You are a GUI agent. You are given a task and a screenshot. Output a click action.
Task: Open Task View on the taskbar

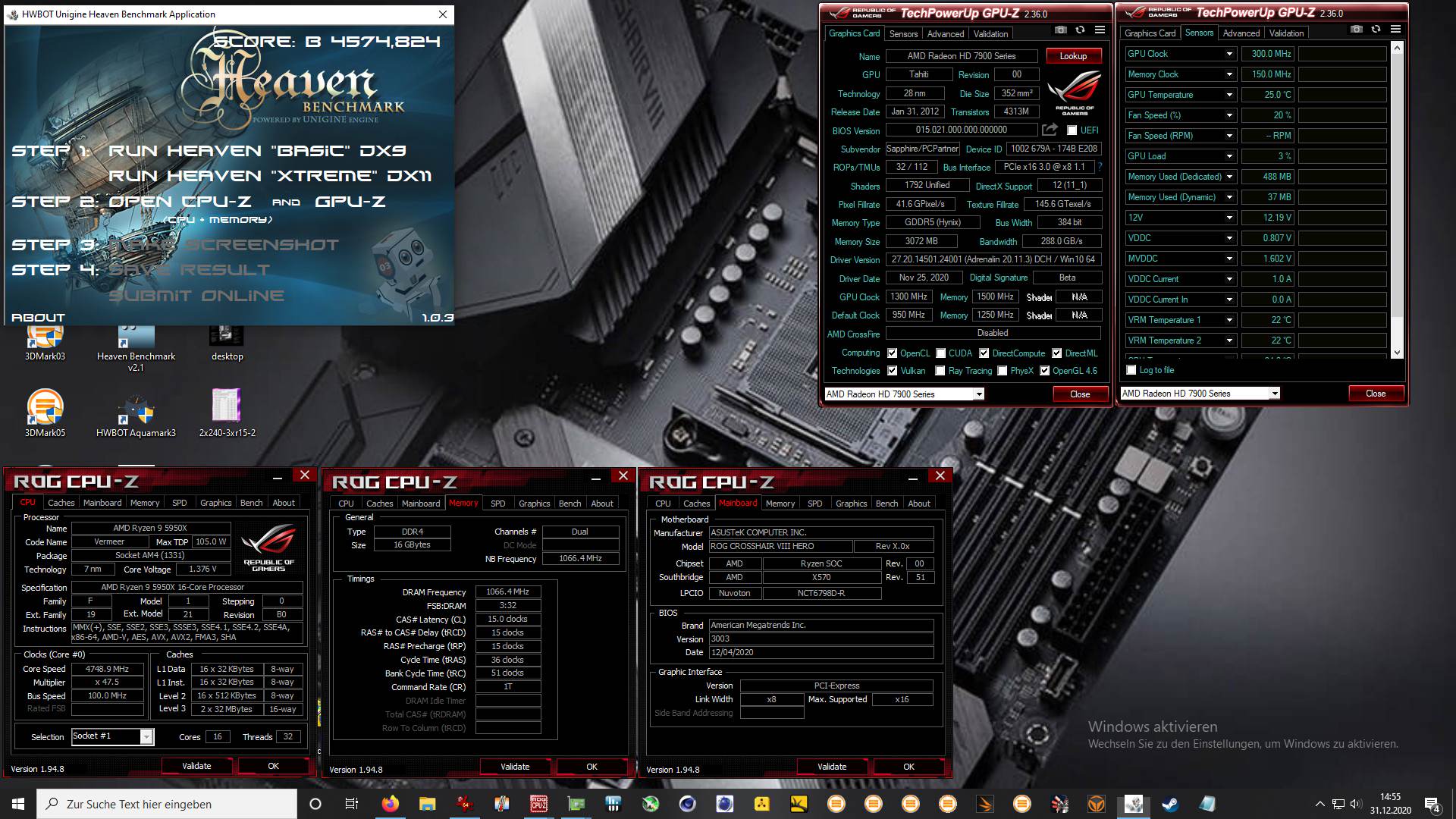352,804
